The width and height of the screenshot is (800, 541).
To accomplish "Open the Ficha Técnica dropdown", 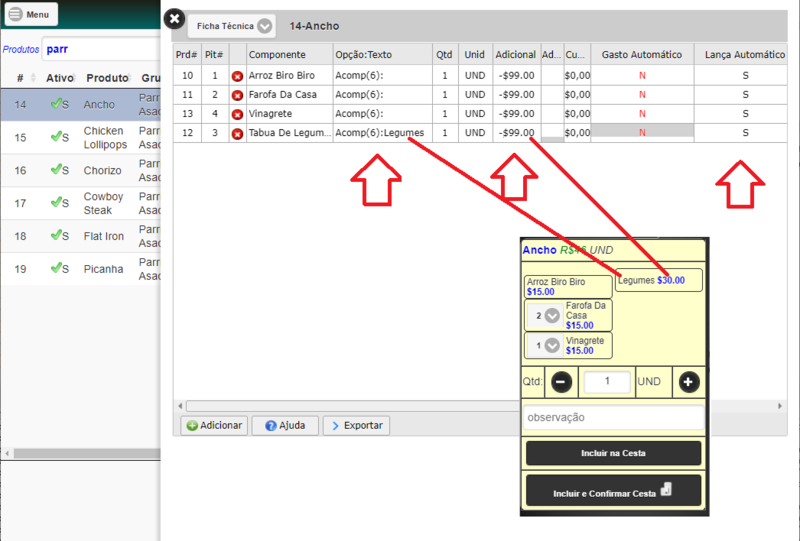I will tap(232, 26).
